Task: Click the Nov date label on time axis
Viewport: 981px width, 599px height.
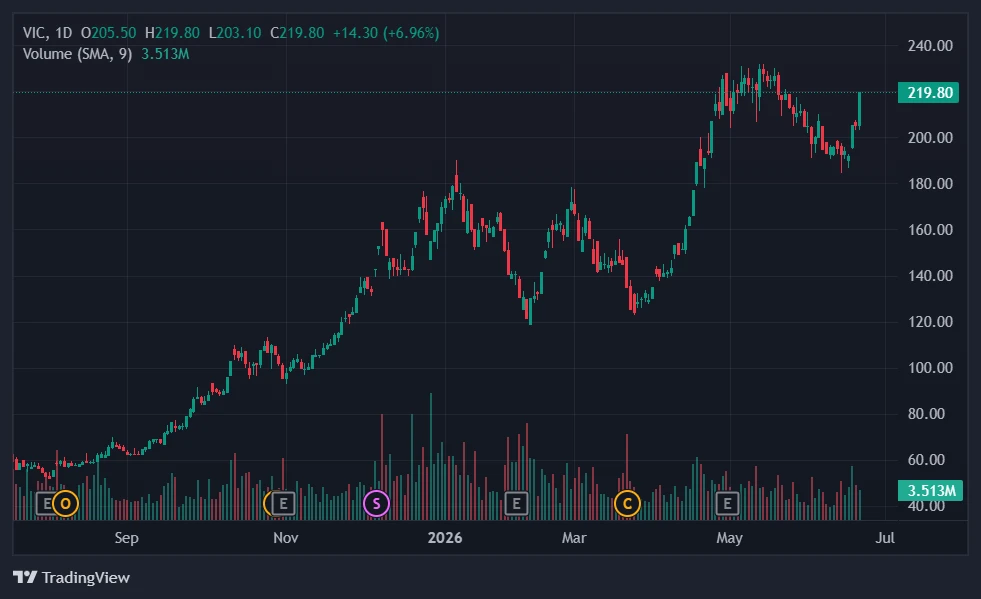Action: pos(286,538)
